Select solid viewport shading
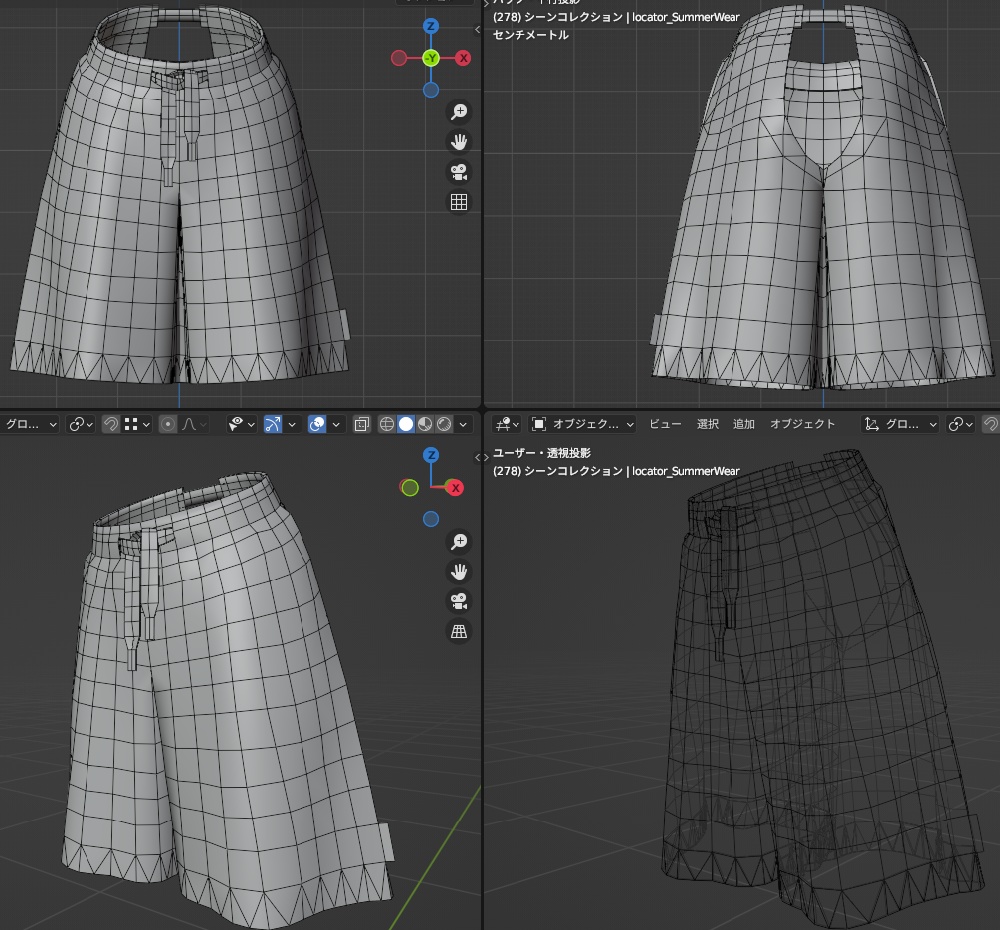The width and height of the screenshot is (1000, 930). pos(406,424)
